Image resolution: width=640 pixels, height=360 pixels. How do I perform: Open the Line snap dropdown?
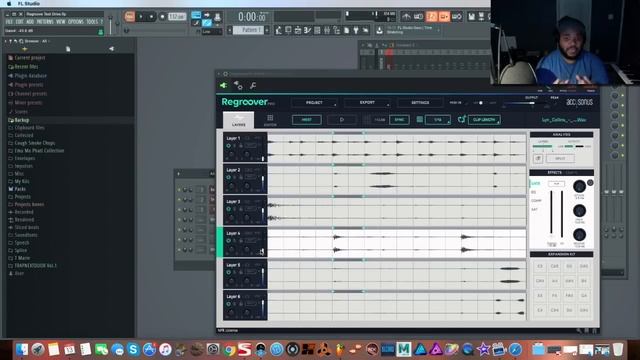point(212,31)
